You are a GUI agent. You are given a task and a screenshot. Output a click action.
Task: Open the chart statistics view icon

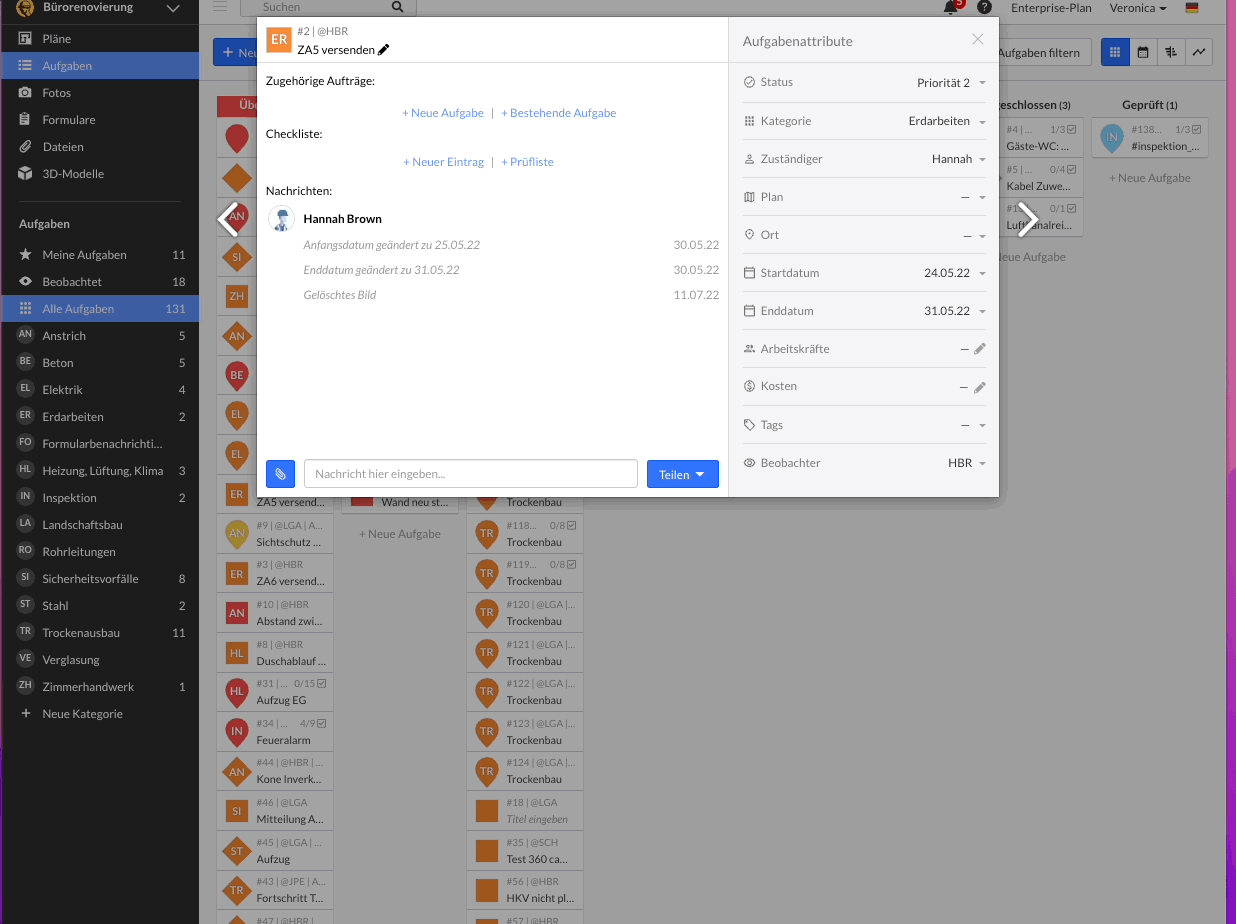click(1199, 52)
